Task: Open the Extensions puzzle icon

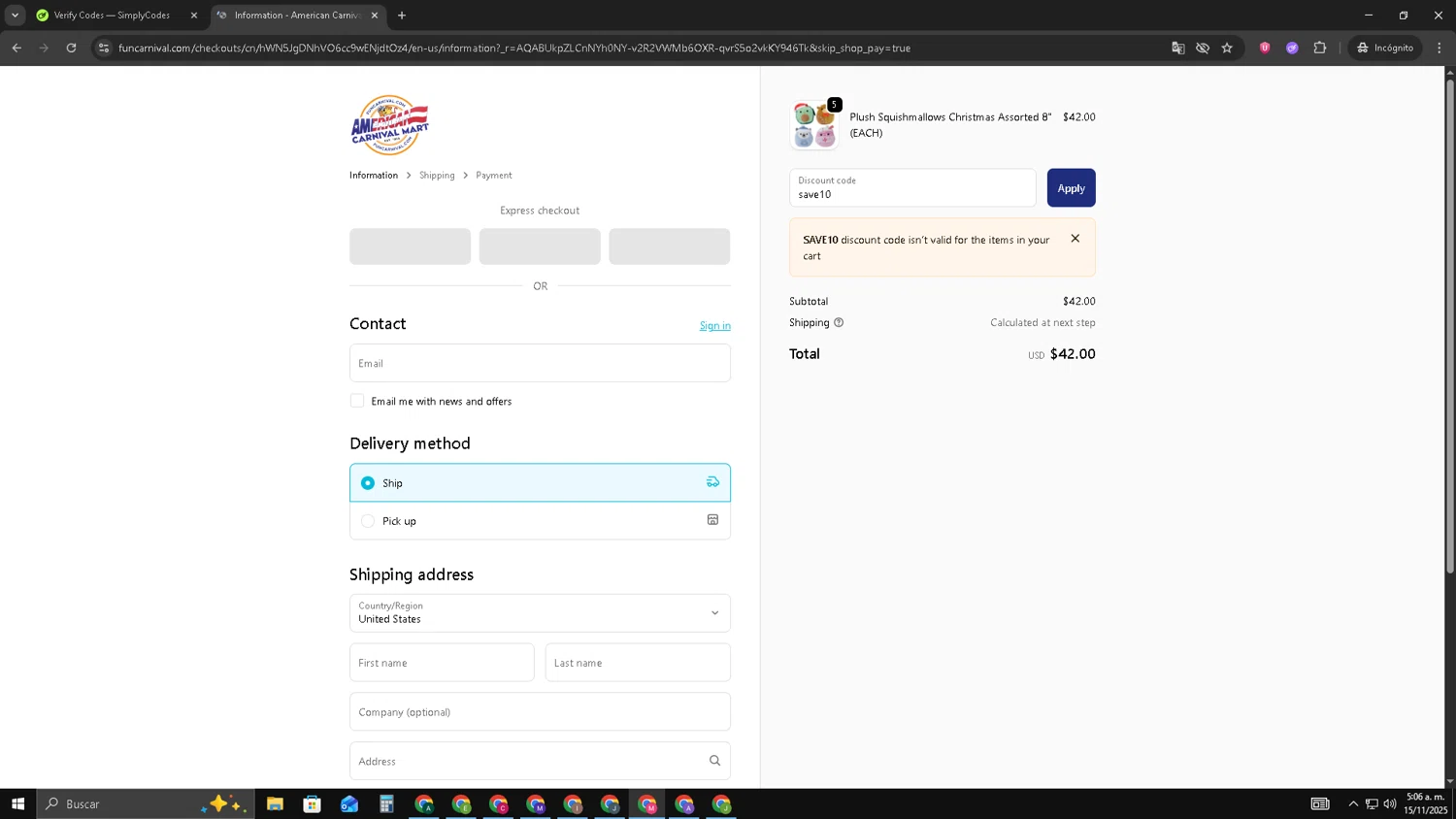Action: (1319, 48)
